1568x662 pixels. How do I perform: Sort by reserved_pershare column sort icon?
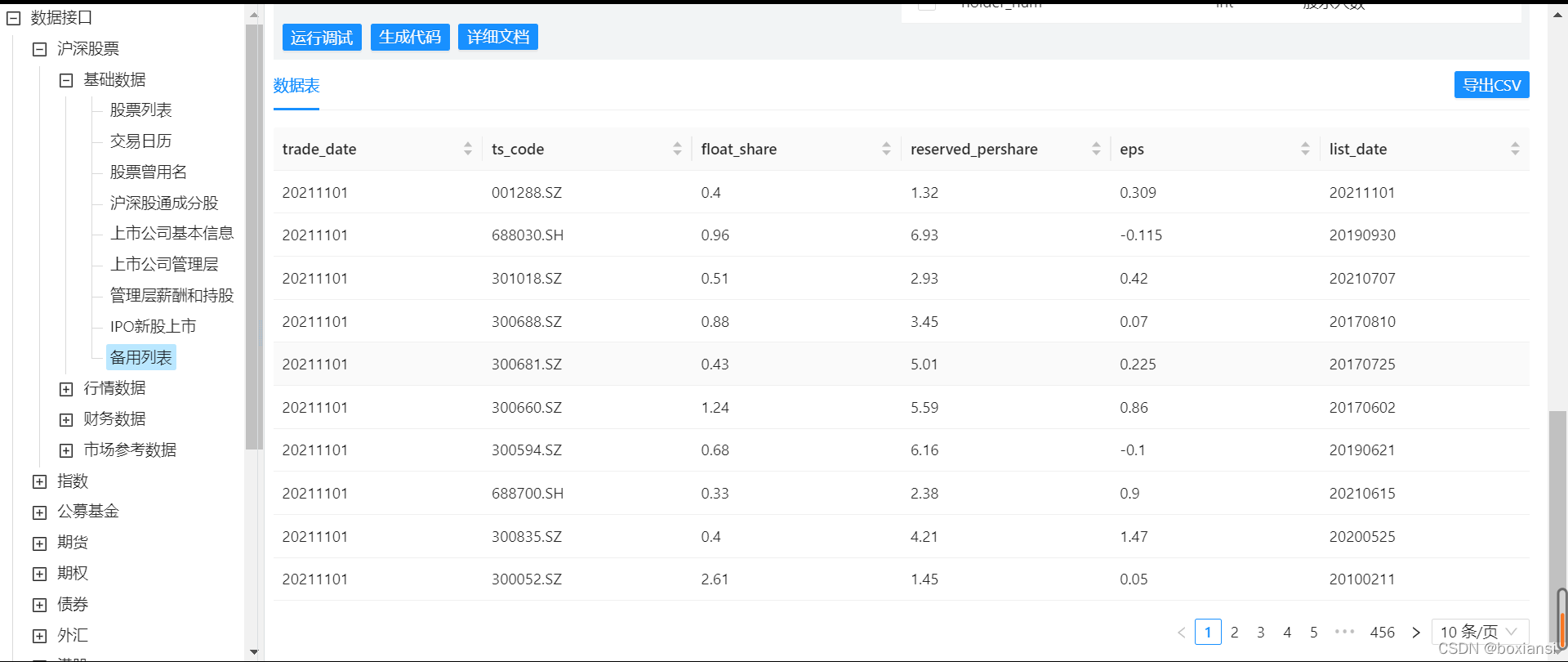1096,149
